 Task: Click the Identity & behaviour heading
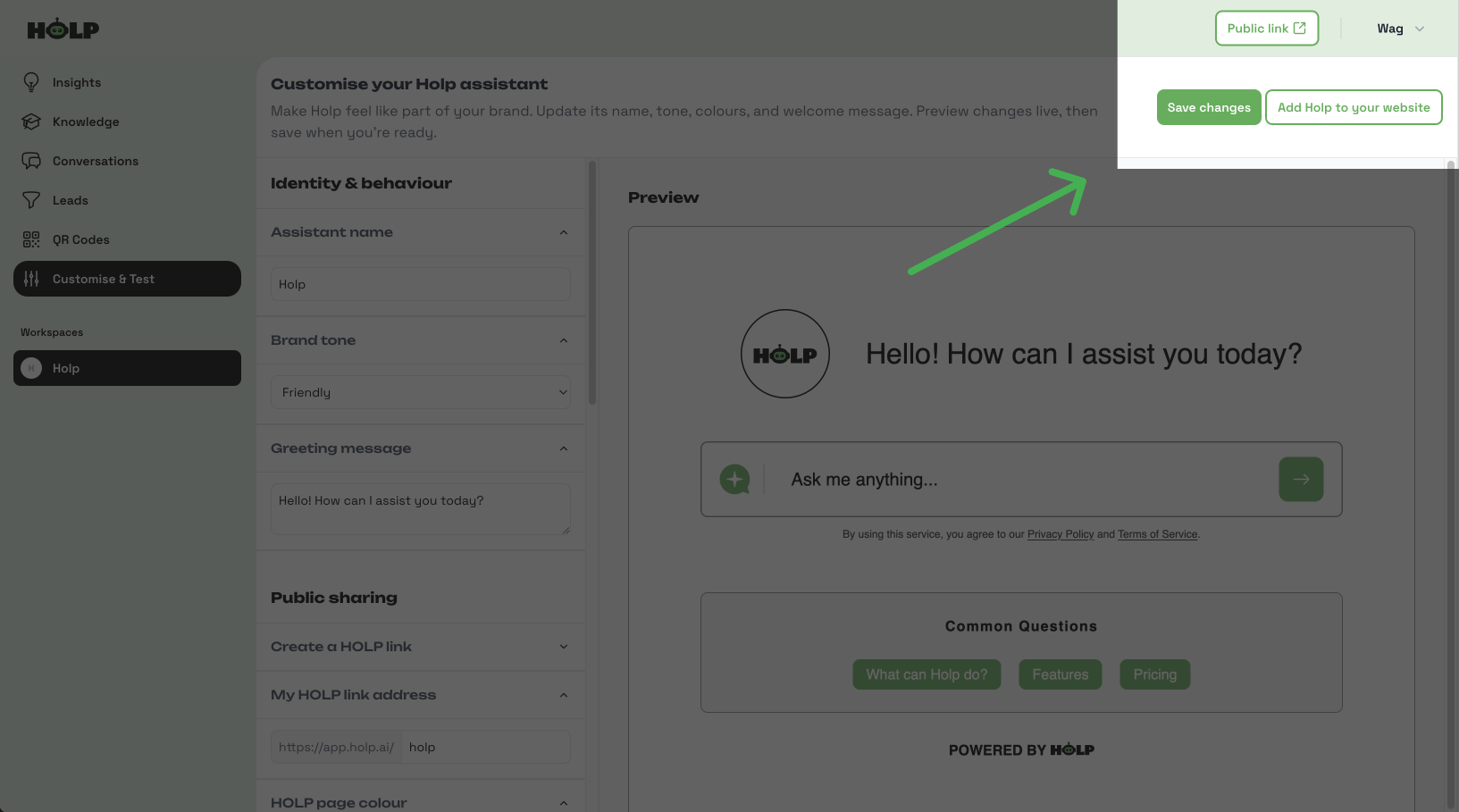pyautogui.click(x=361, y=183)
